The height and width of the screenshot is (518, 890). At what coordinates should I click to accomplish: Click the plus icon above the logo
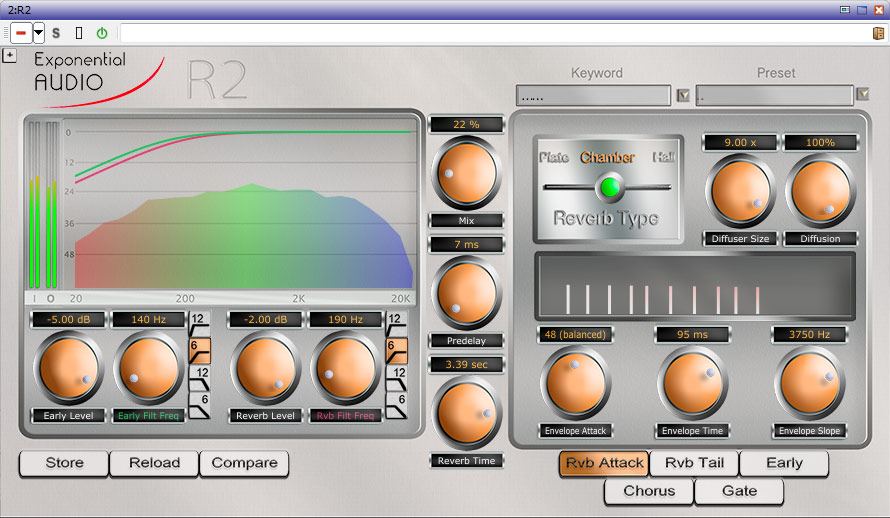(x=9, y=55)
